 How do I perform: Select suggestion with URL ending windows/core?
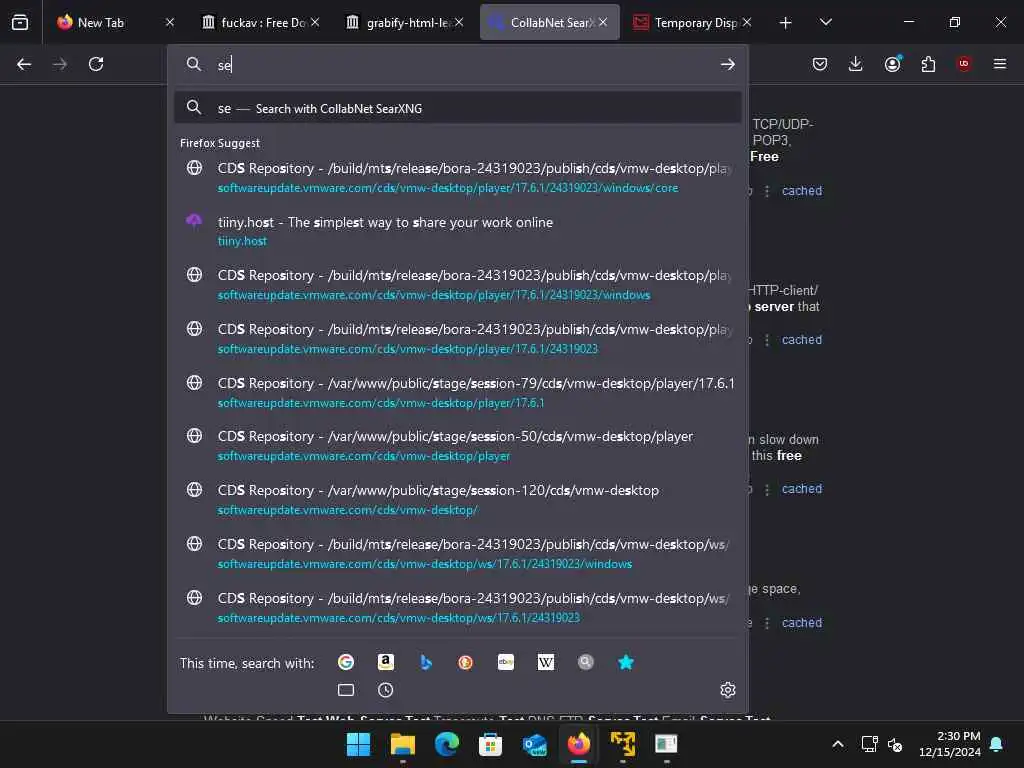(457, 177)
